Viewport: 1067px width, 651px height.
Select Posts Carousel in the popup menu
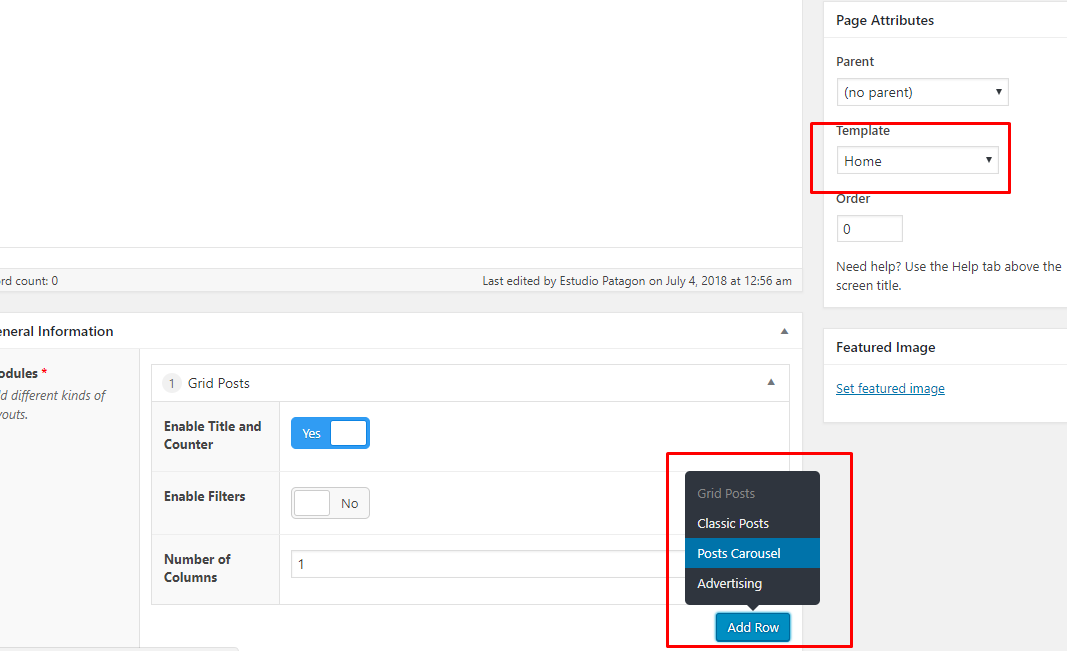coord(739,553)
